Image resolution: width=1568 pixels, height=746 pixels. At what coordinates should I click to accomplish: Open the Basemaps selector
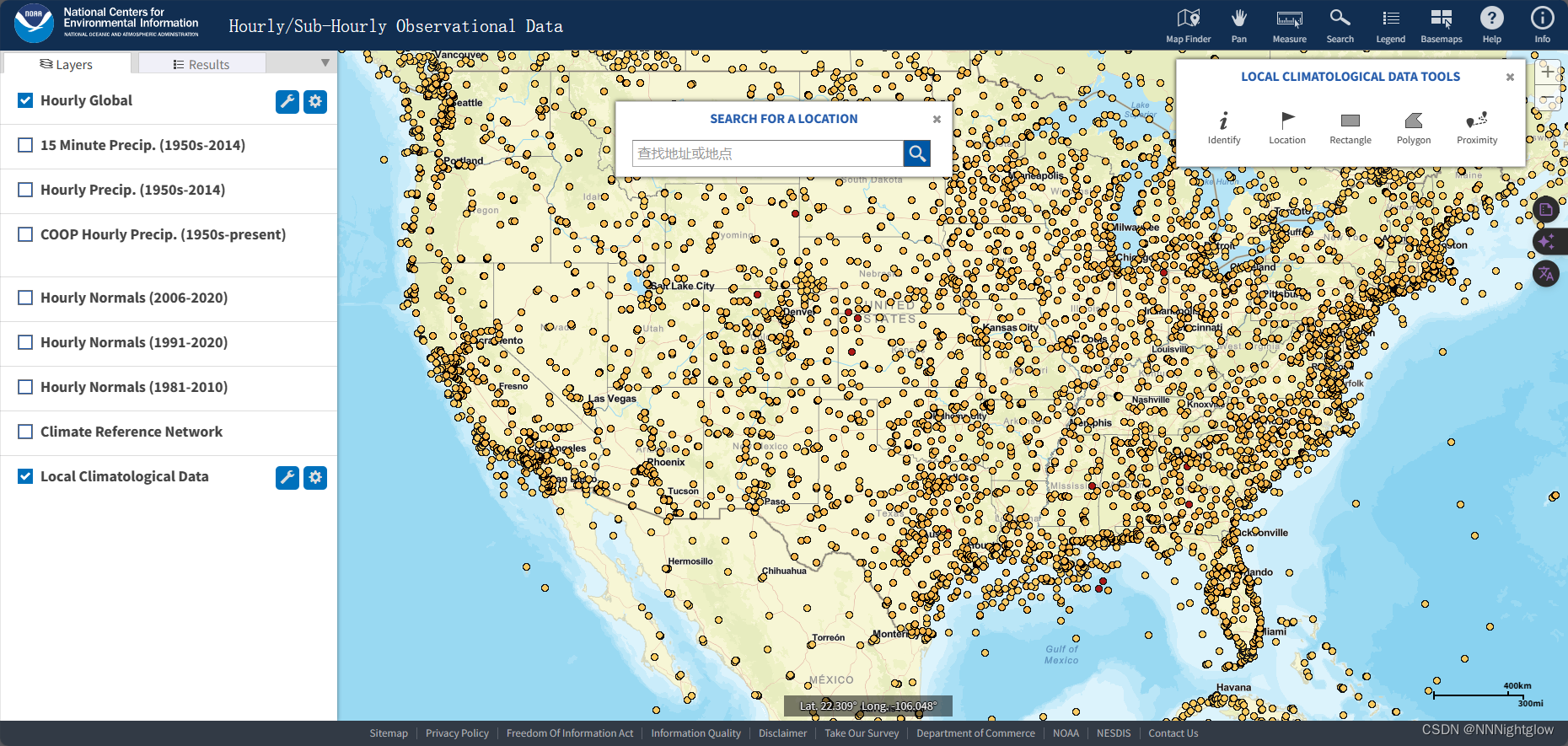(1441, 26)
